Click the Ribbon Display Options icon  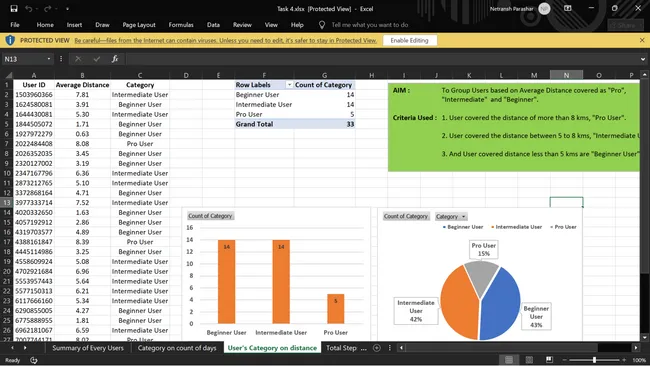tap(568, 8)
